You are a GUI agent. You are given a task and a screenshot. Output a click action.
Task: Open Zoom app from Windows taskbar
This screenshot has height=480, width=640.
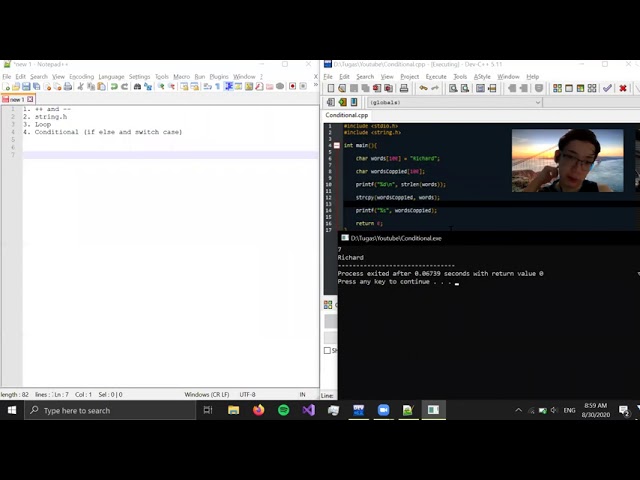coord(384,410)
